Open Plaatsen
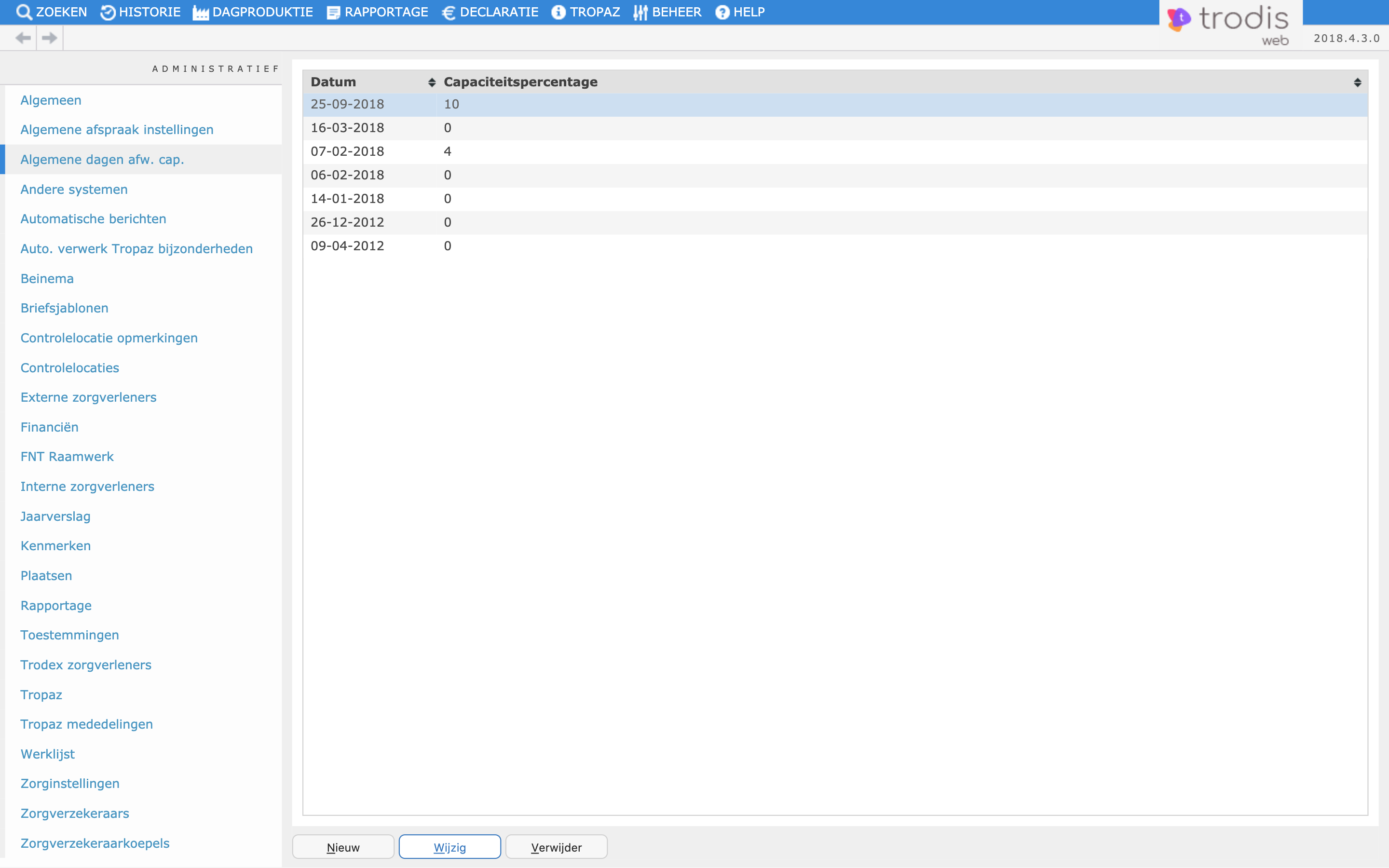This screenshot has width=1389, height=868. coord(46,576)
